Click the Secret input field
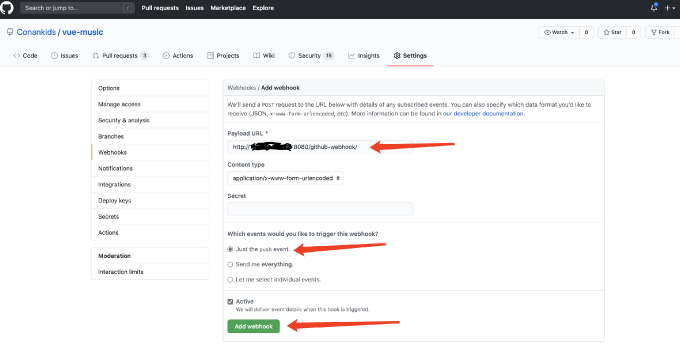 tap(320, 209)
